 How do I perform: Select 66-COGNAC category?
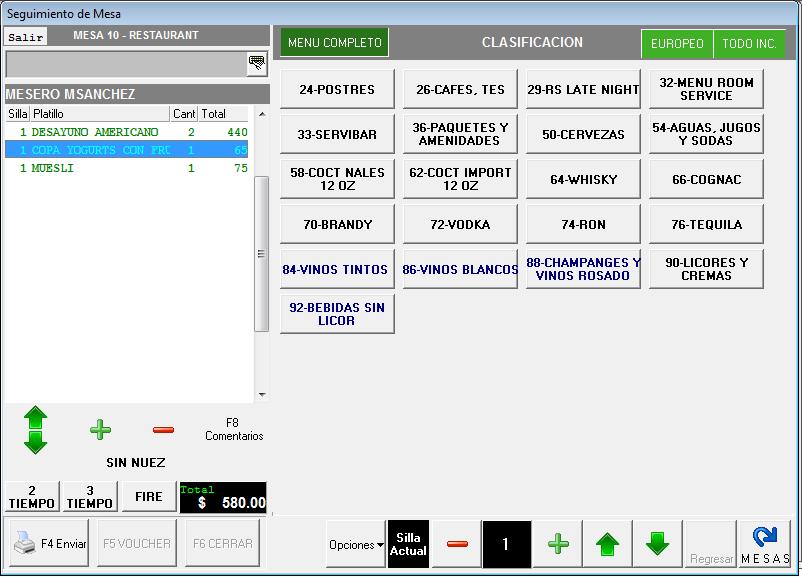pyautogui.click(x=706, y=180)
